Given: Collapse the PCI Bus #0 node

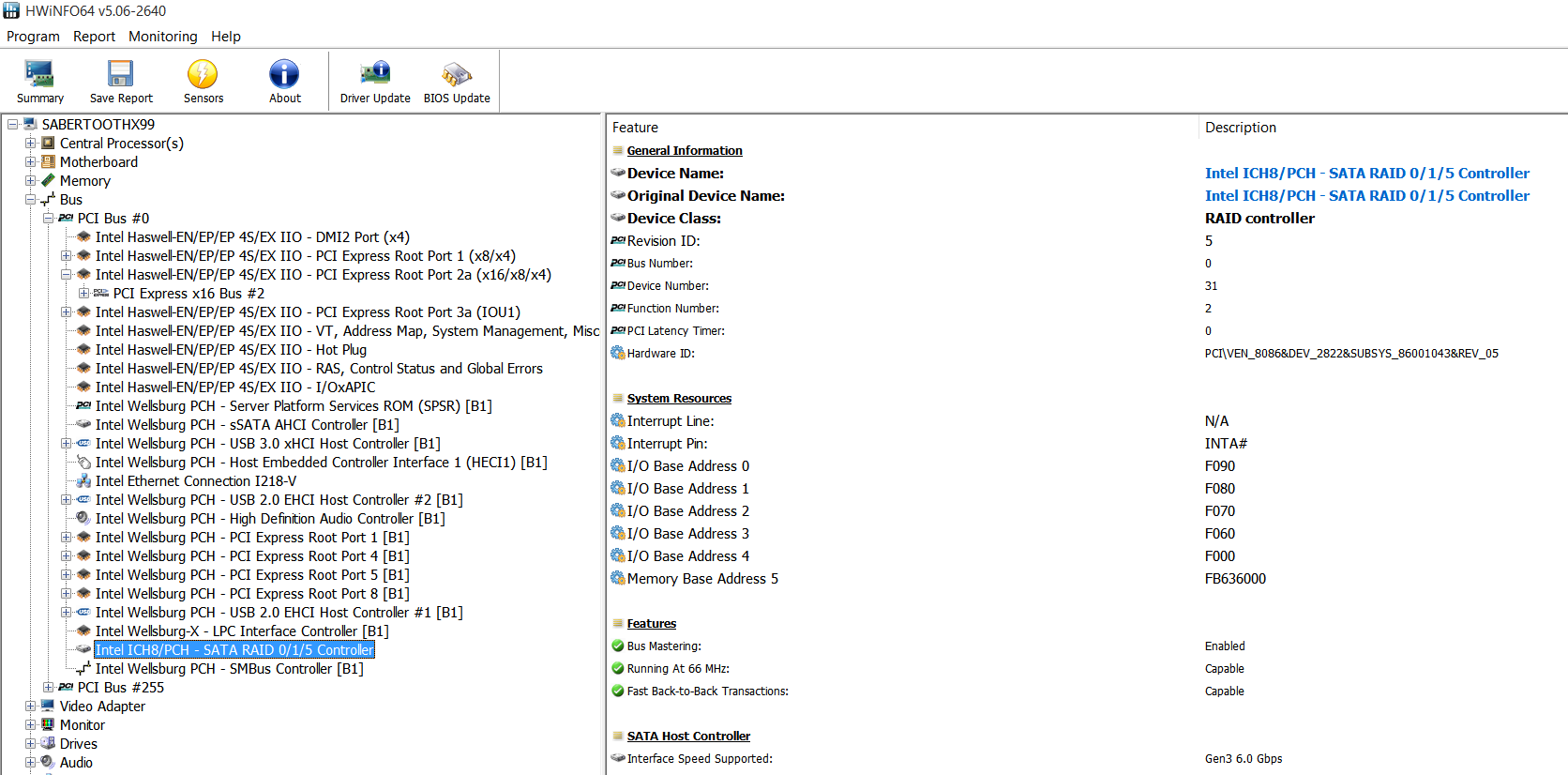Looking at the screenshot, I should (49, 218).
